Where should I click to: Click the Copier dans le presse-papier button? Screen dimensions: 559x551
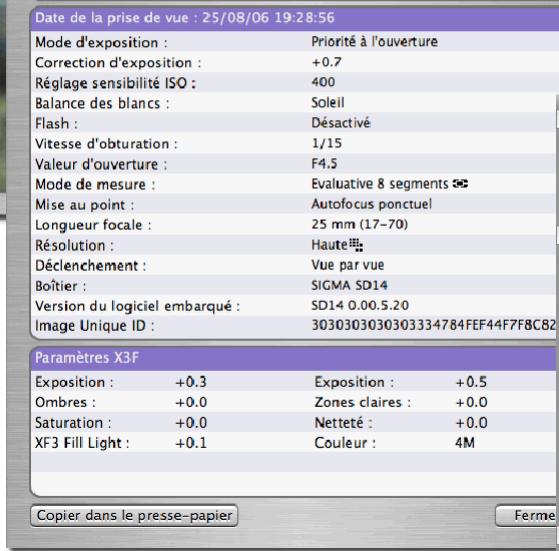tap(134, 515)
